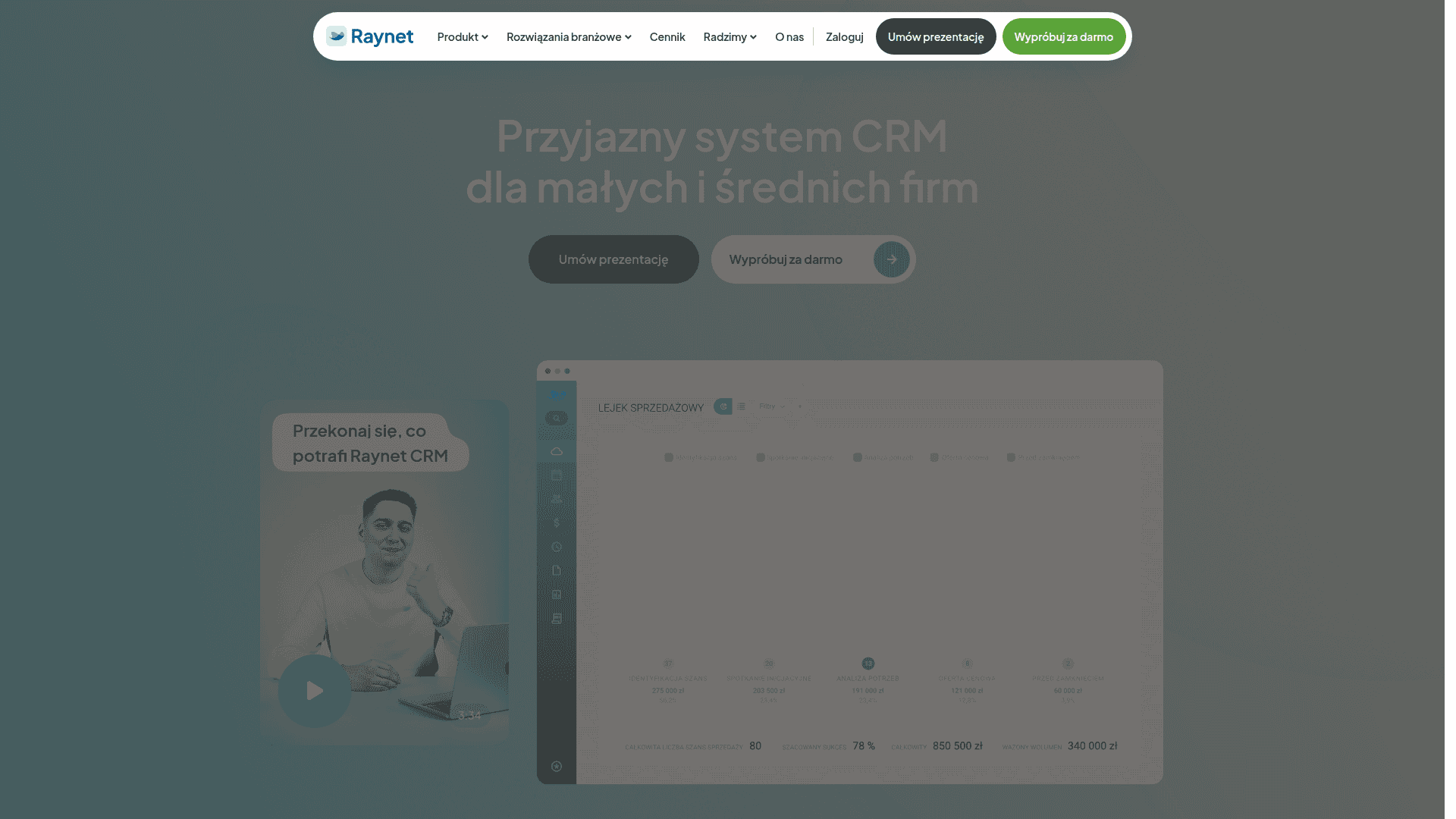Expand the Produkt dropdown menu
Viewport: 1456px width, 819px height.
[x=462, y=36]
